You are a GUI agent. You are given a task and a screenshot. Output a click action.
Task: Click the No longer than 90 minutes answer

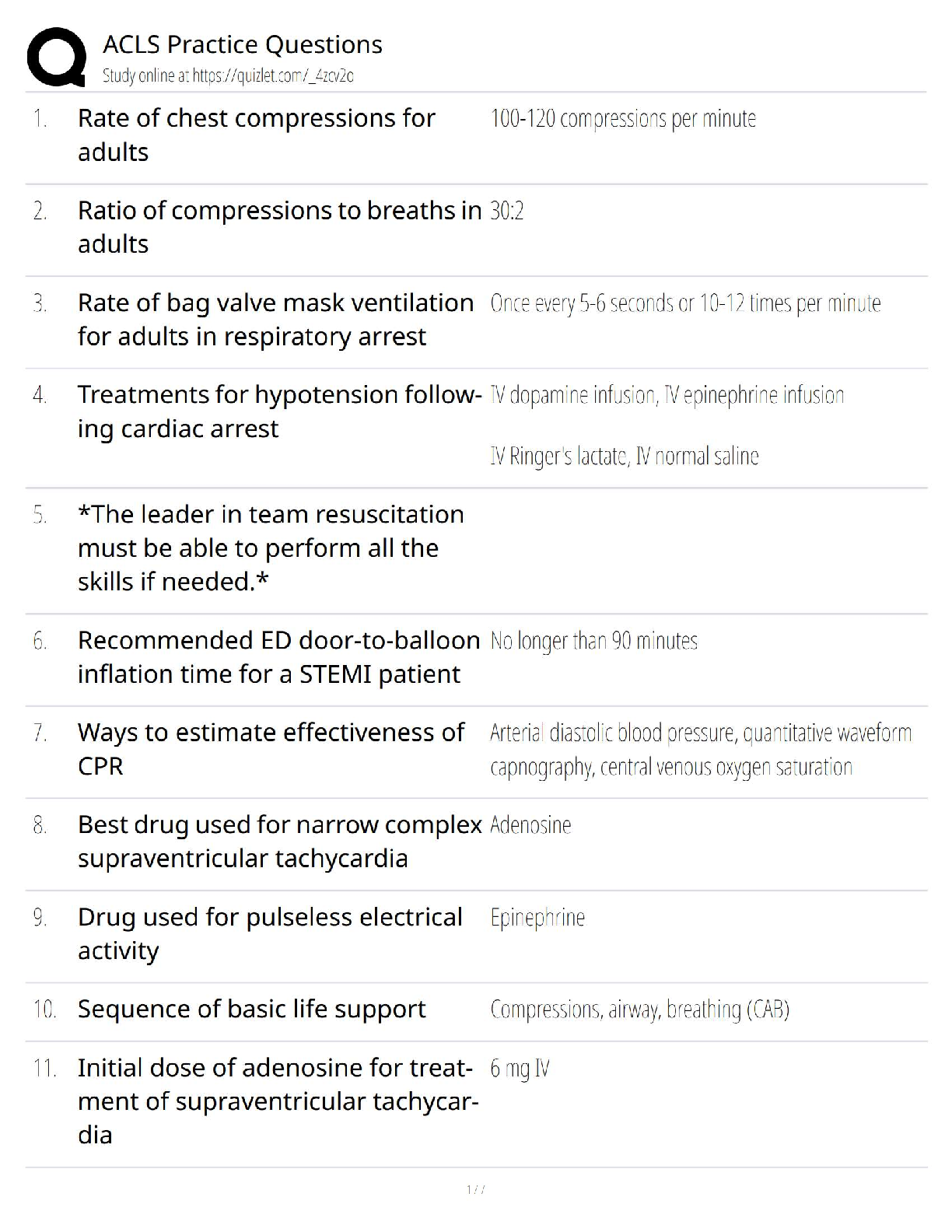point(593,641)
